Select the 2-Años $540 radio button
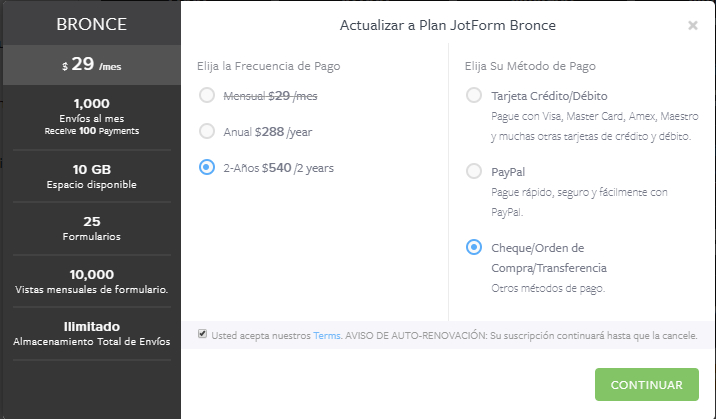The image size is (716, 419). [x=207, y=167]
